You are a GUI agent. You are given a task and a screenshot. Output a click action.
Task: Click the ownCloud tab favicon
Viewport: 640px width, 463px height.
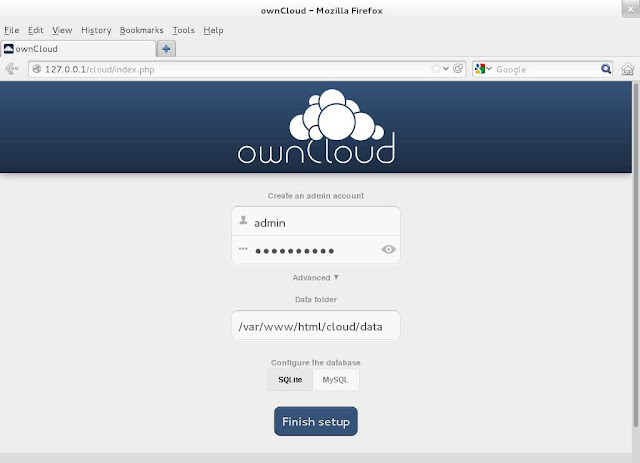pos(8,49)
